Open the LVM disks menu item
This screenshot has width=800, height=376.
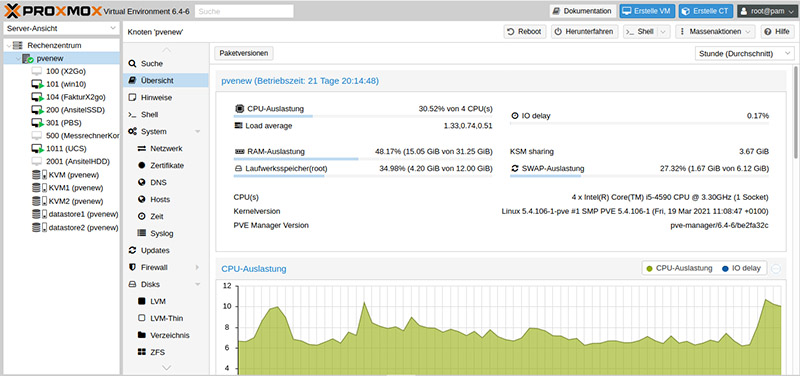[165, 301]
